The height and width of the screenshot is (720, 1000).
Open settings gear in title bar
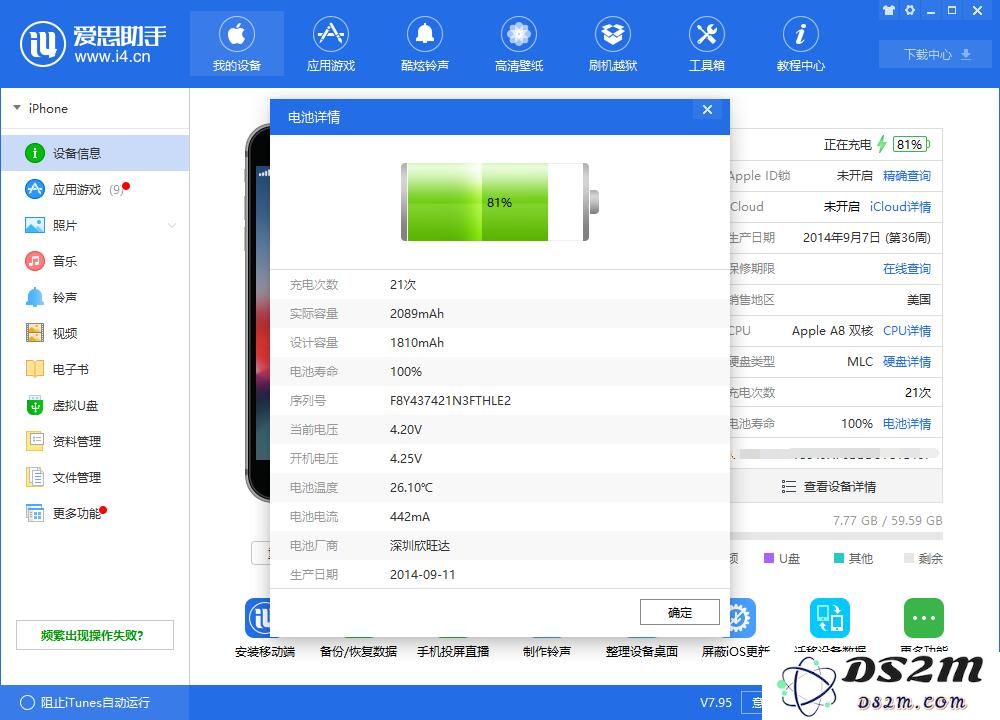(910, 10)
